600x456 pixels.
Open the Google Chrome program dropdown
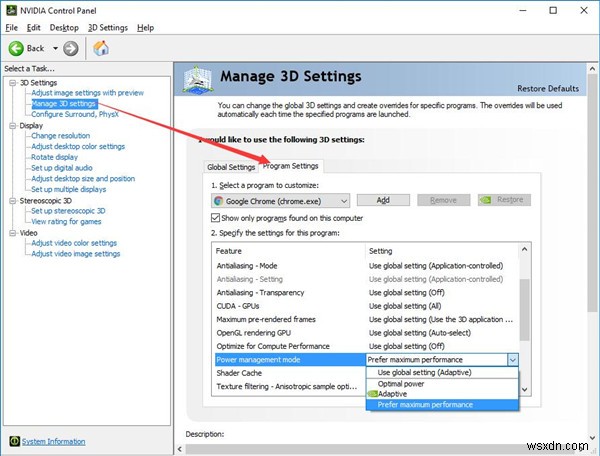[280, 201]
